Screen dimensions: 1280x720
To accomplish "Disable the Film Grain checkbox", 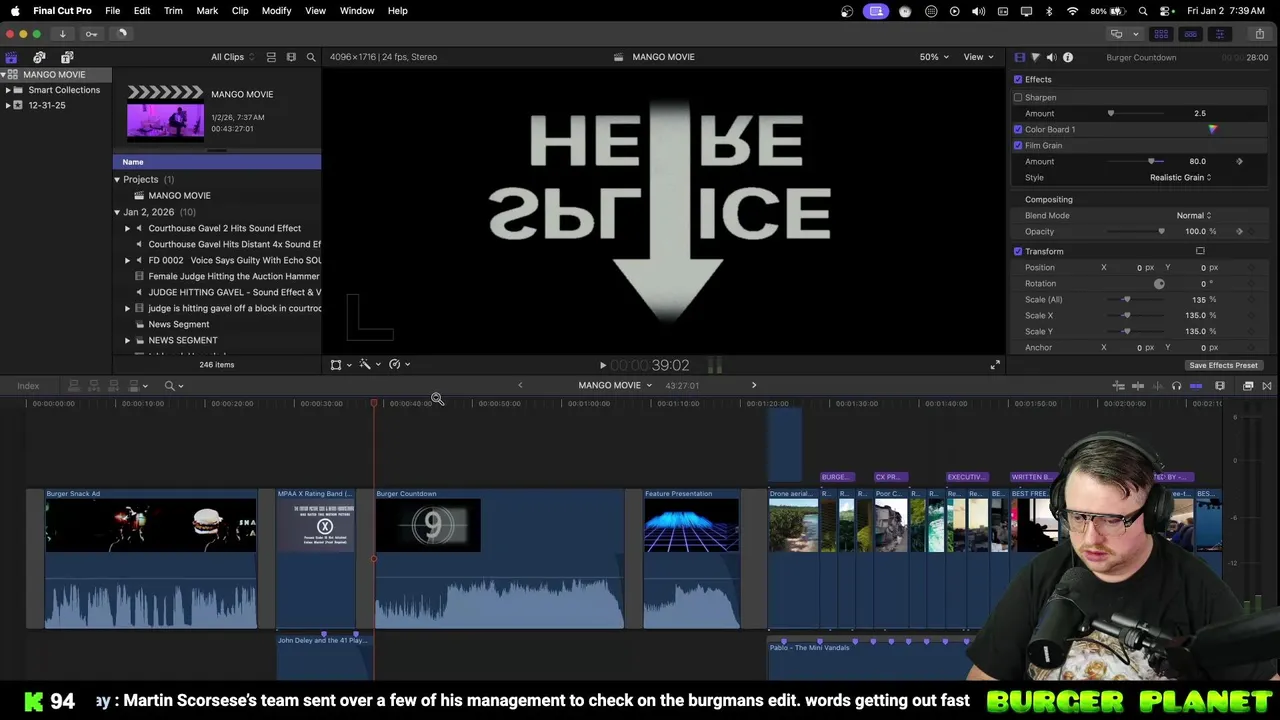I will (x=1018, y=145).
